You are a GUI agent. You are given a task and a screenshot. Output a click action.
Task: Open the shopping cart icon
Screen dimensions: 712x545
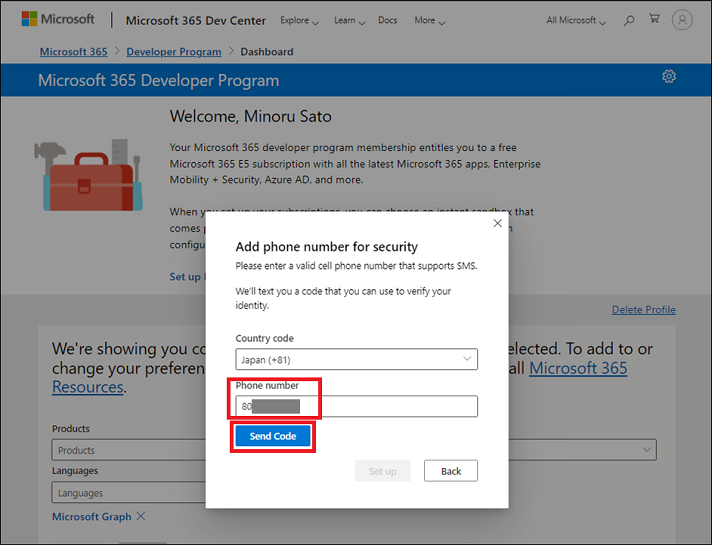click(654, 19)
